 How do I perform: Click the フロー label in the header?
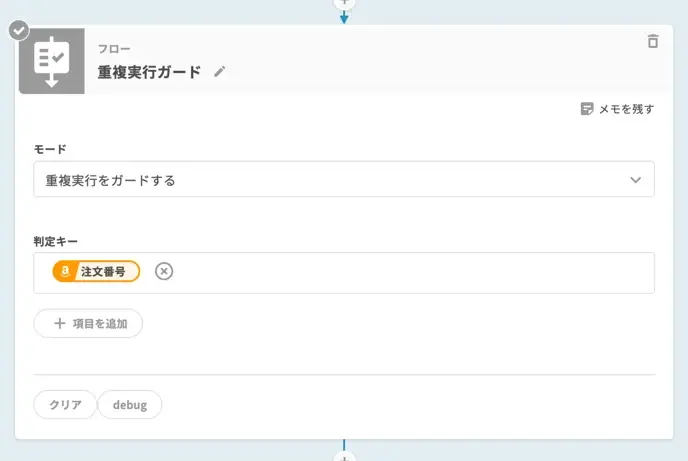(x=113, y=48)
